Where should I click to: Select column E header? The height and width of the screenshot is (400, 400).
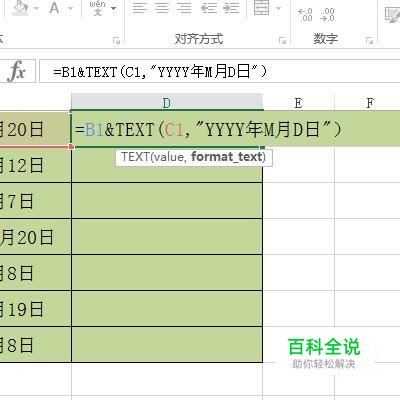pos(298,103)
